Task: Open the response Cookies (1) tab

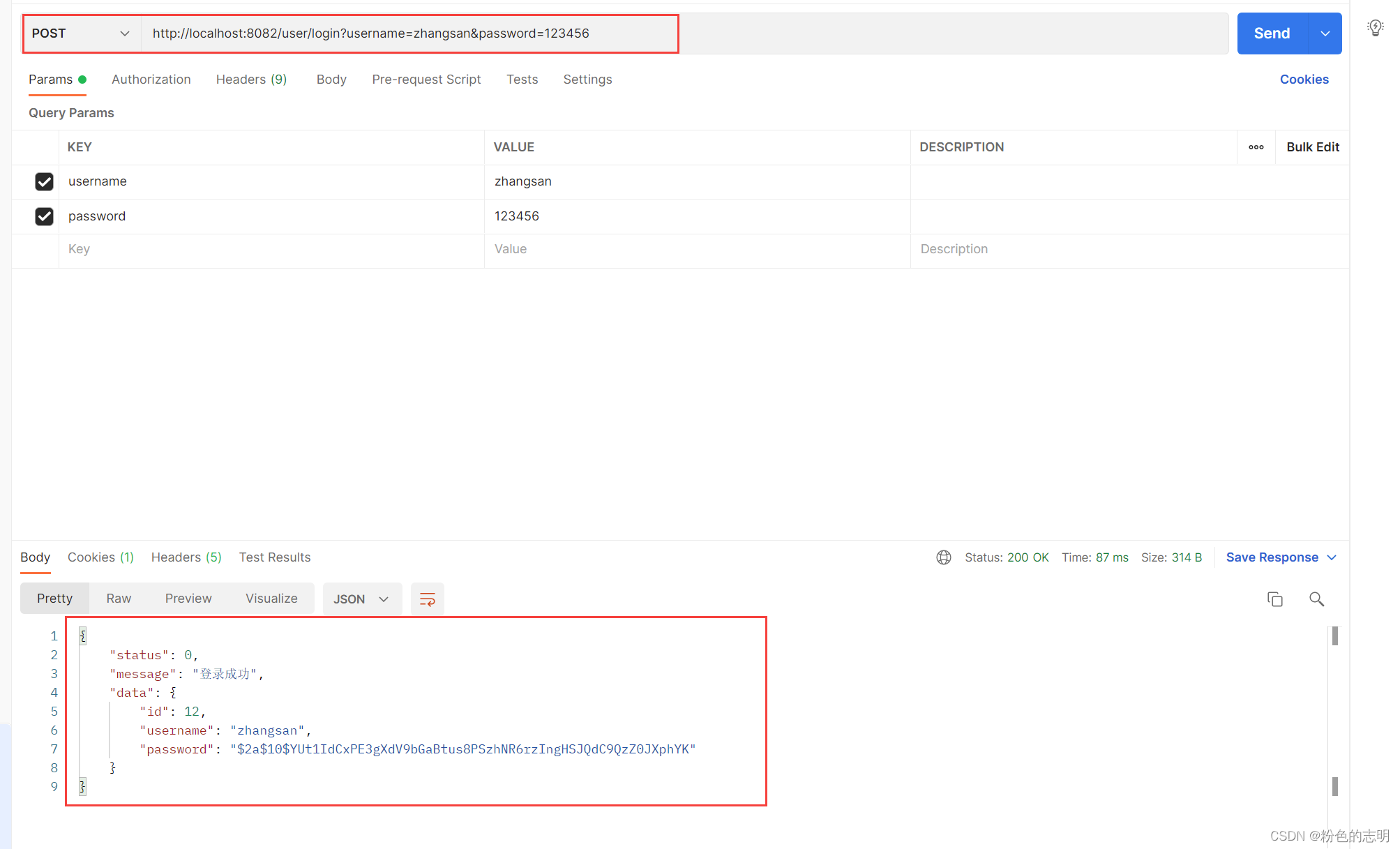Action: [x=100, y=557]
